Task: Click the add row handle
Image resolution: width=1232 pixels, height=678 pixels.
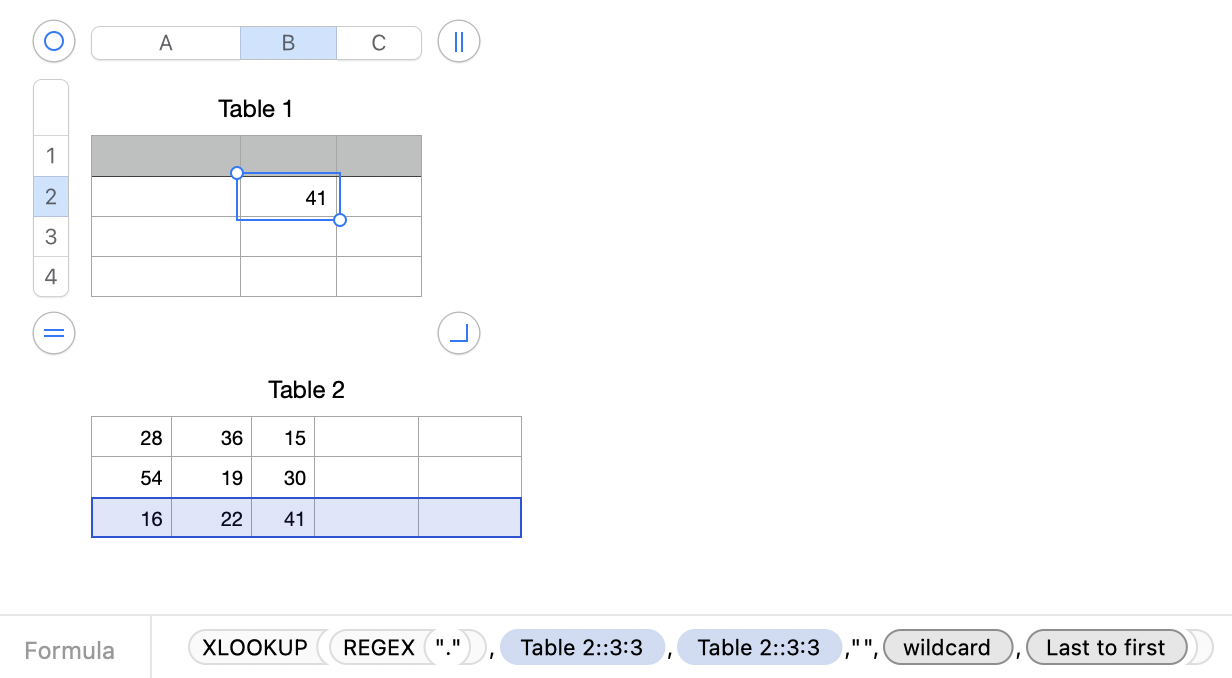Action: (54, 333)
